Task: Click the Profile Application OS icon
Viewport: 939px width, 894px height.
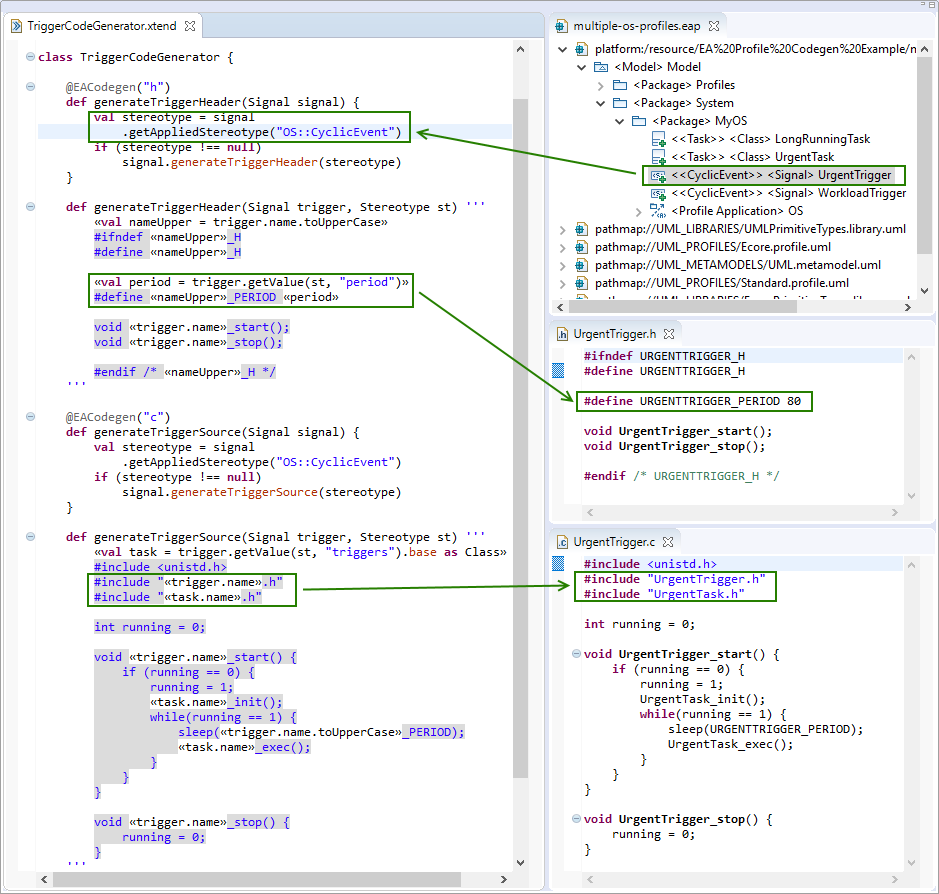Action: pyautogui.click(x=658, y=211)
